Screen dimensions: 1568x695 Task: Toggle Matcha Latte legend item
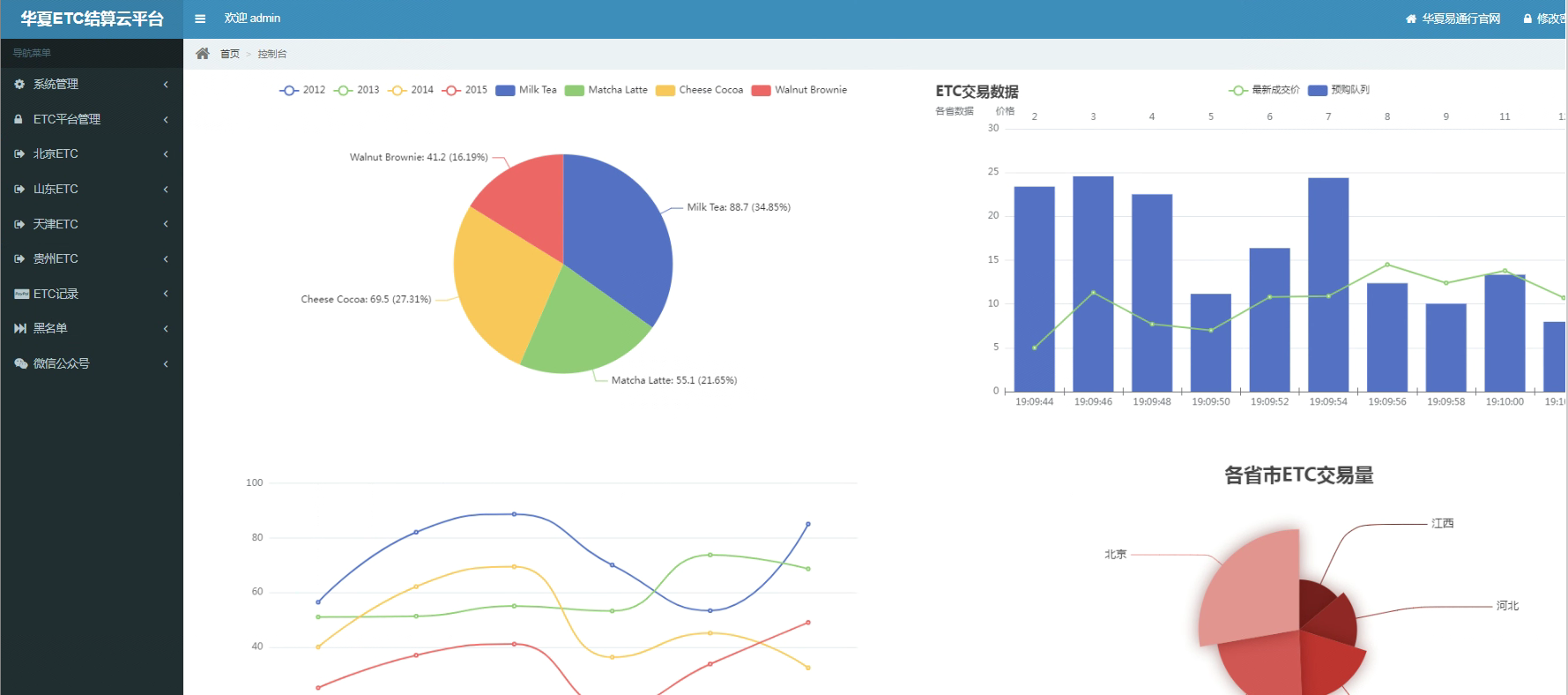(x=606, y=90)
